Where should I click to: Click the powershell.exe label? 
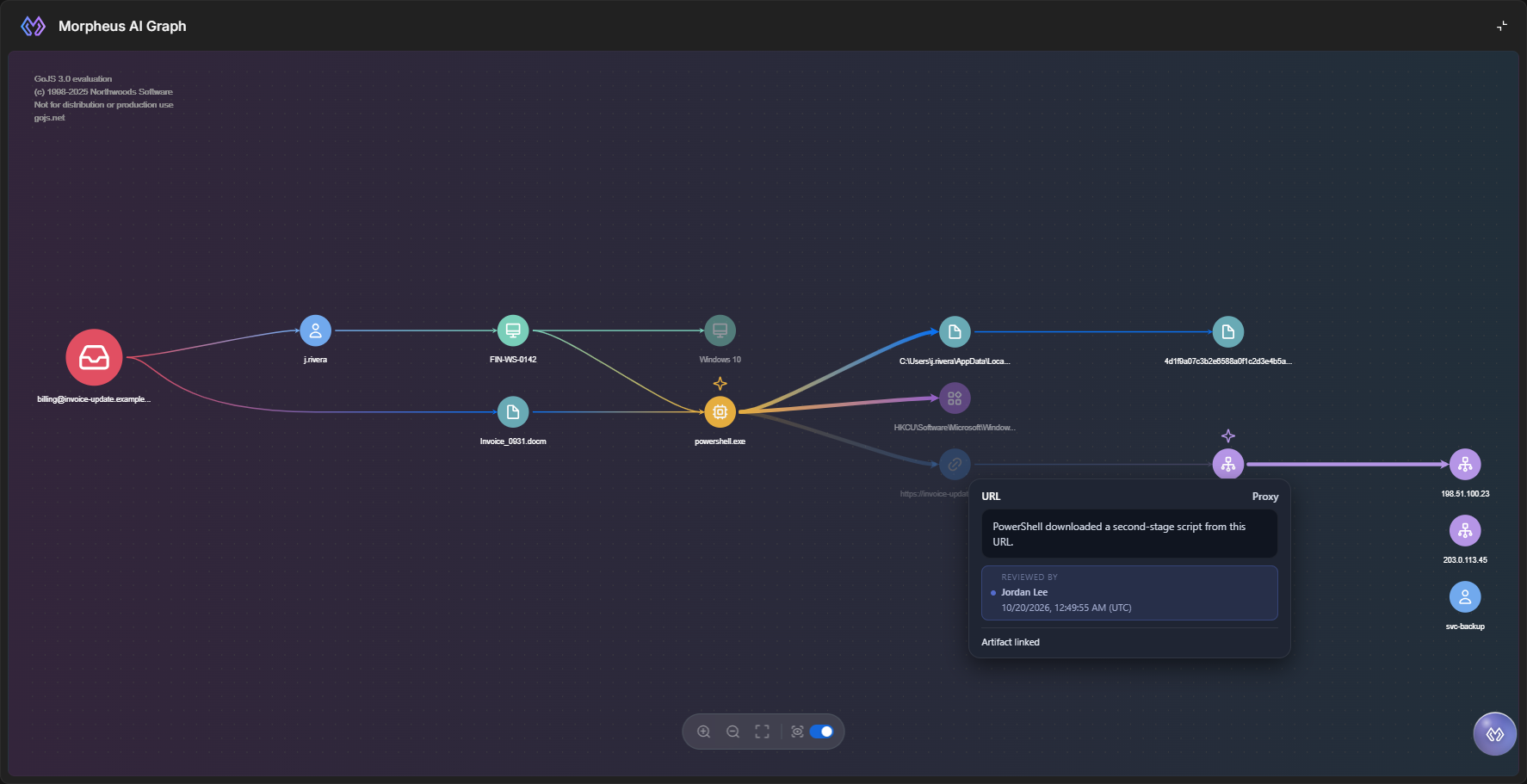(x=720, y=441)
